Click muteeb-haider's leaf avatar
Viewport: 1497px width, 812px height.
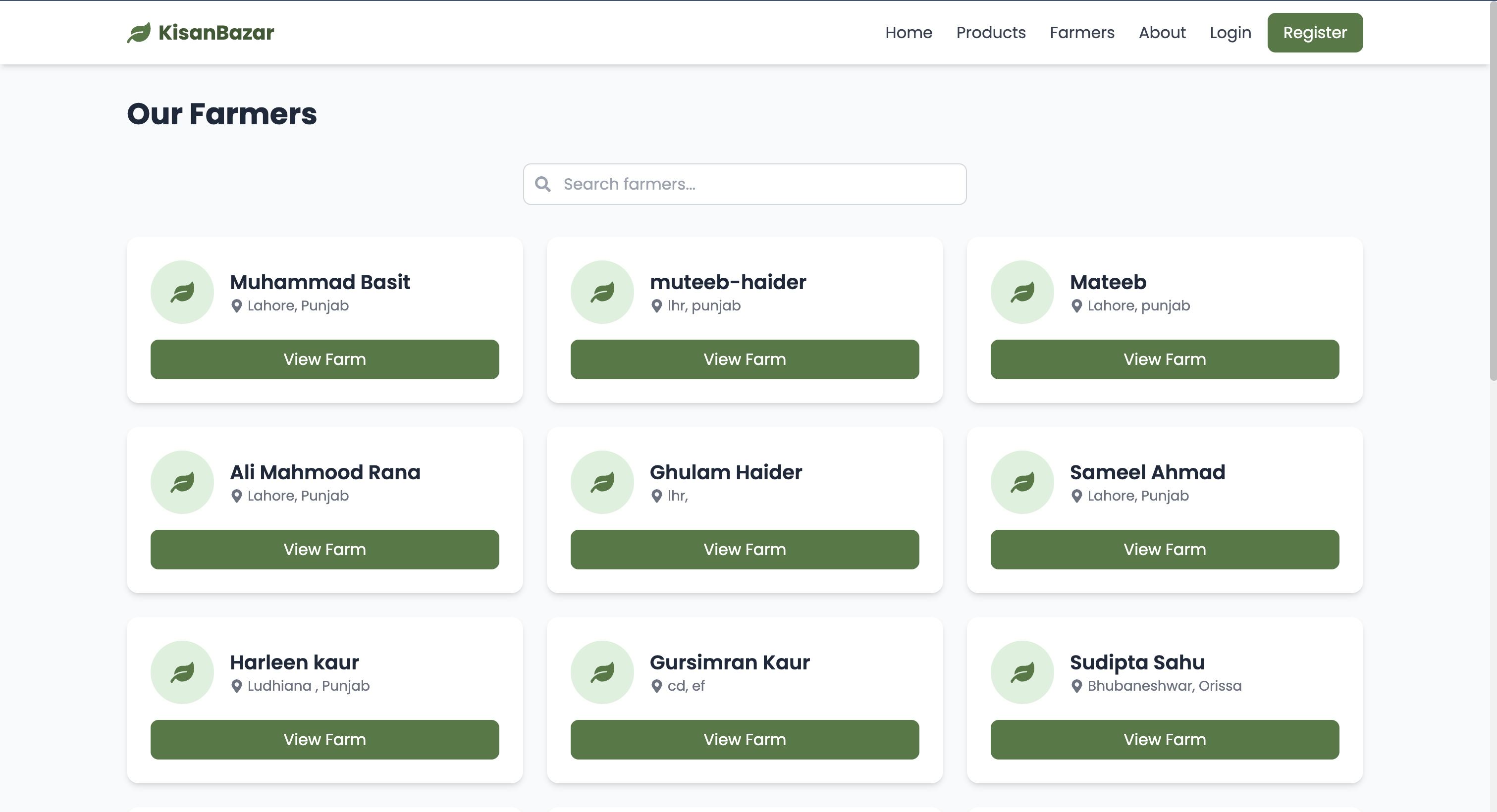click(602, 292)
